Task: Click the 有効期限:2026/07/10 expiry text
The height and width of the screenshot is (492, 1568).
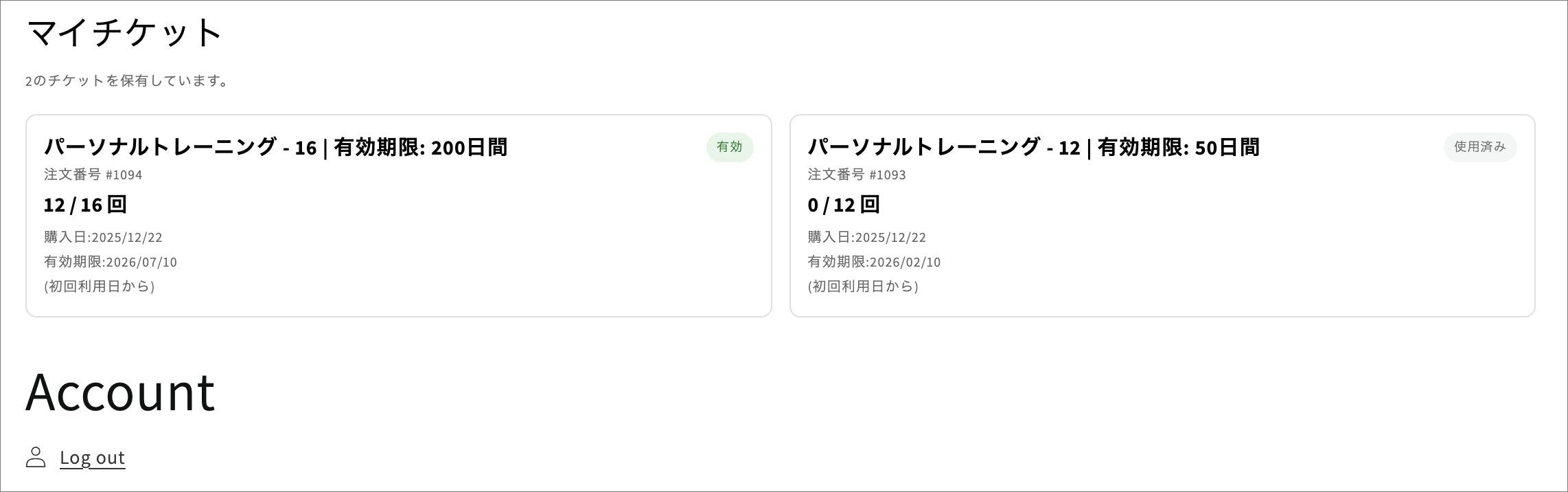Action: click(111, 262)
